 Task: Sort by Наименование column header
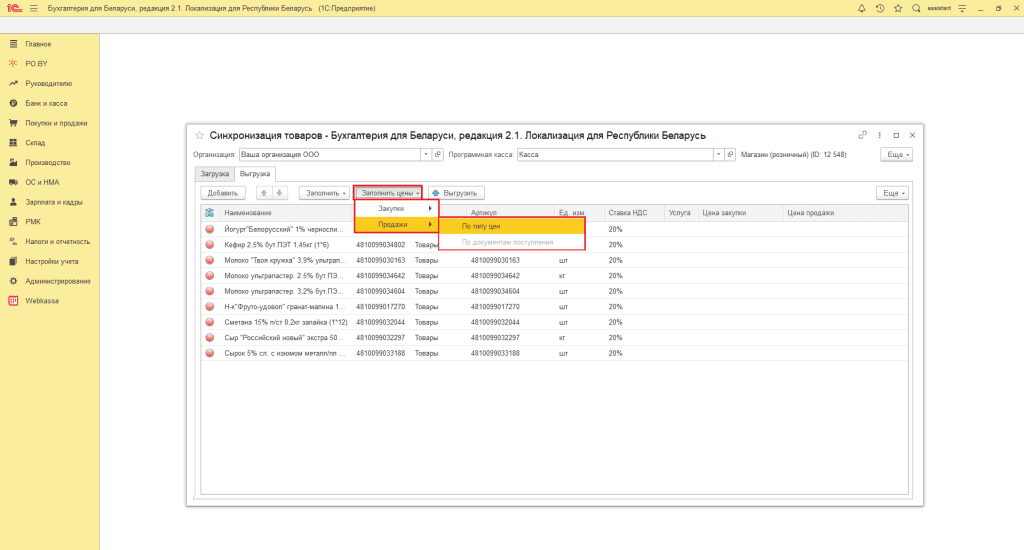tap(286, 212)
